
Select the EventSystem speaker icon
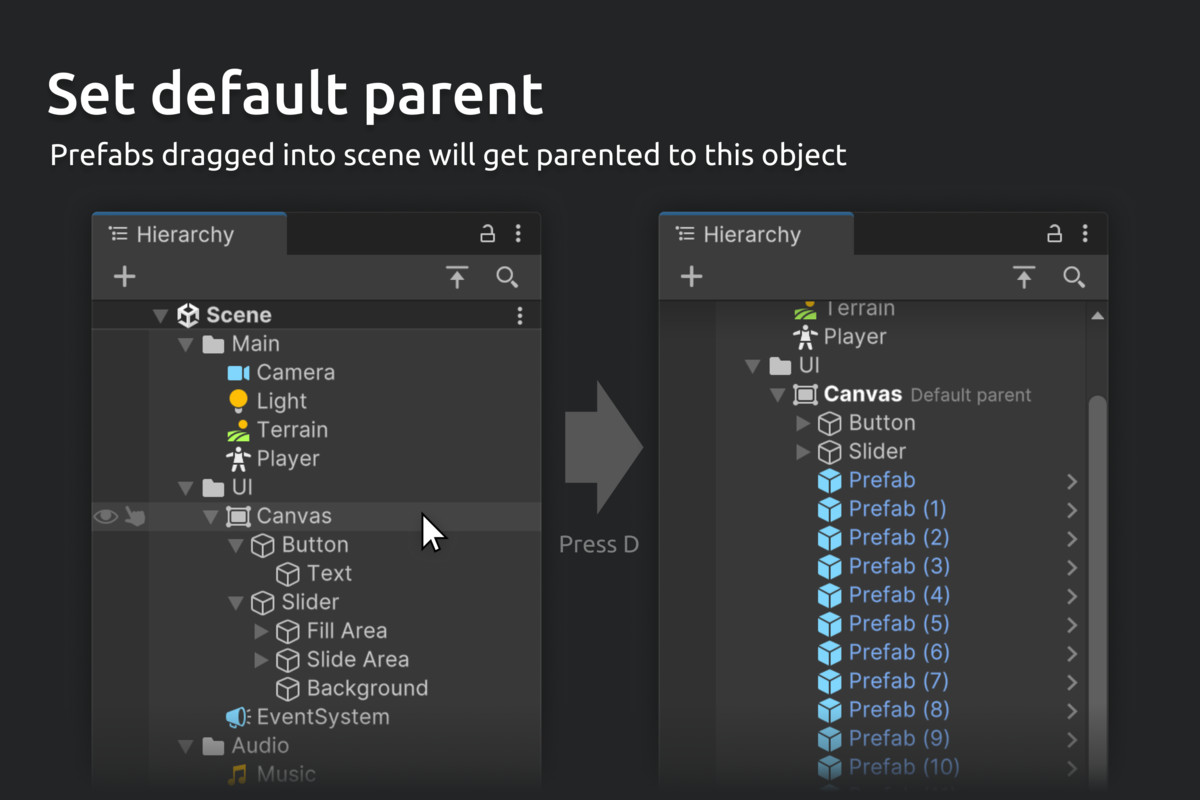tap(237, 717)
